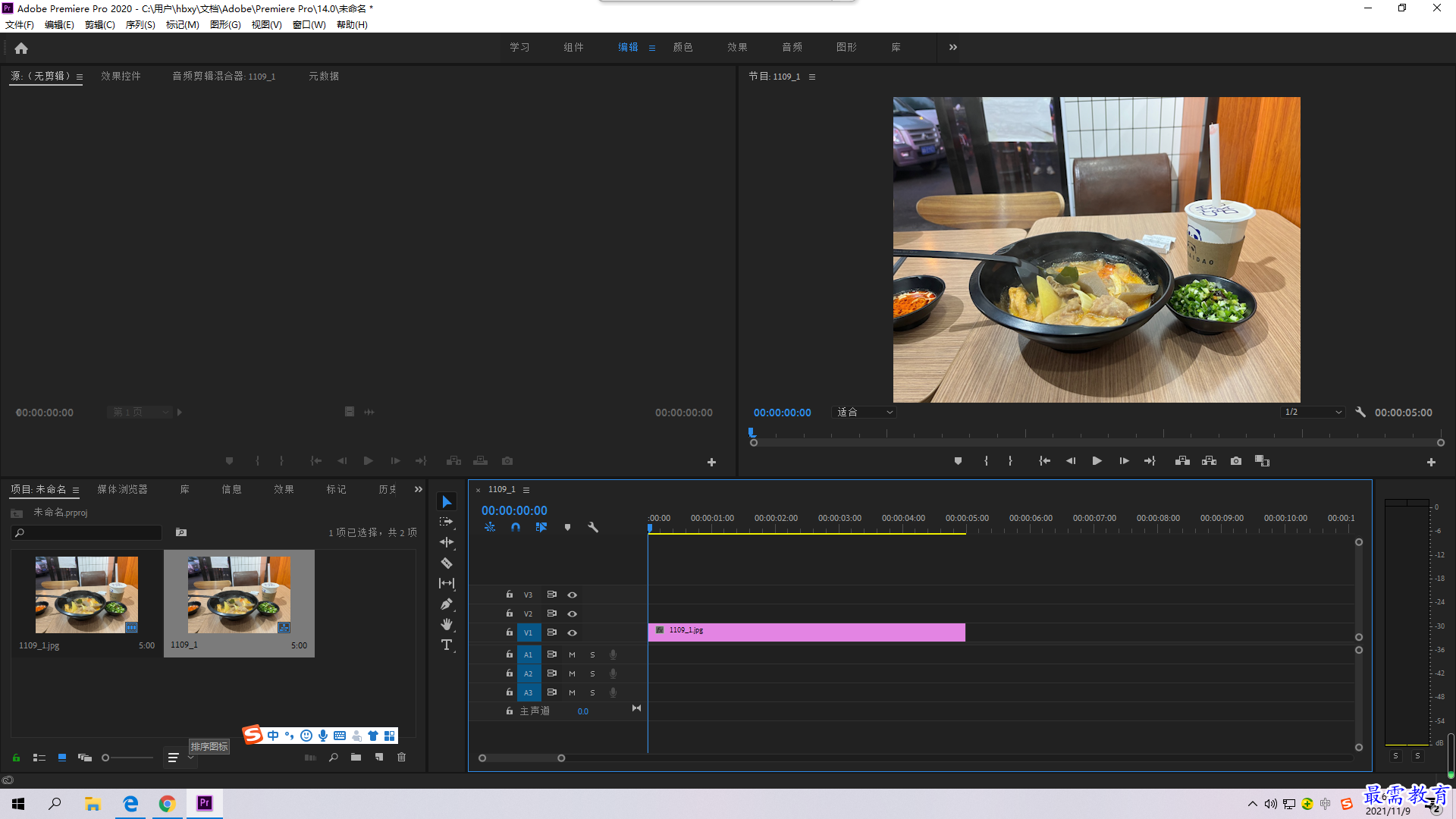The image size is (1456, 819).
Task: Select the Track Select Forward tool
Action: 447,522
